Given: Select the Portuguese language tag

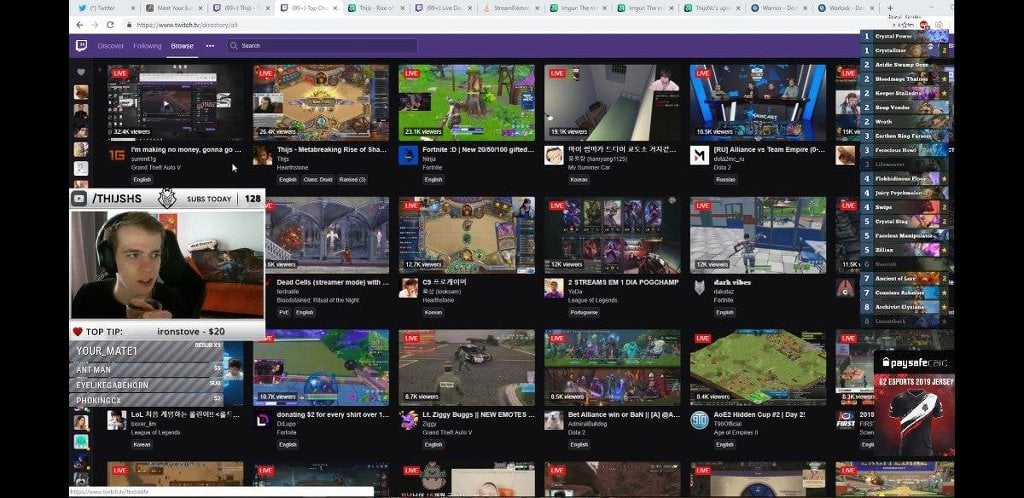Looking at the screenshot, I should [x=583, y=313].
